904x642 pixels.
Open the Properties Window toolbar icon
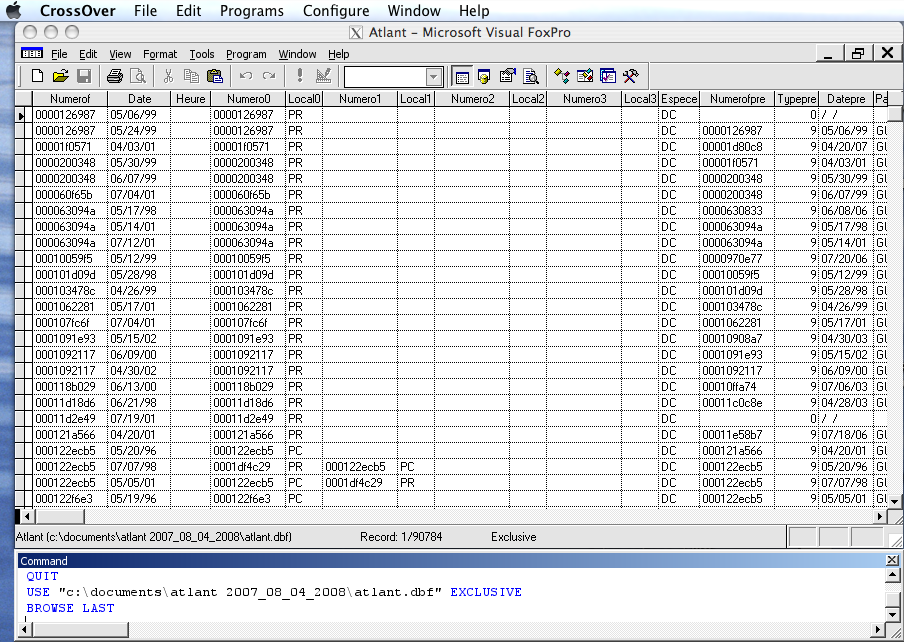tap(507, 76)
